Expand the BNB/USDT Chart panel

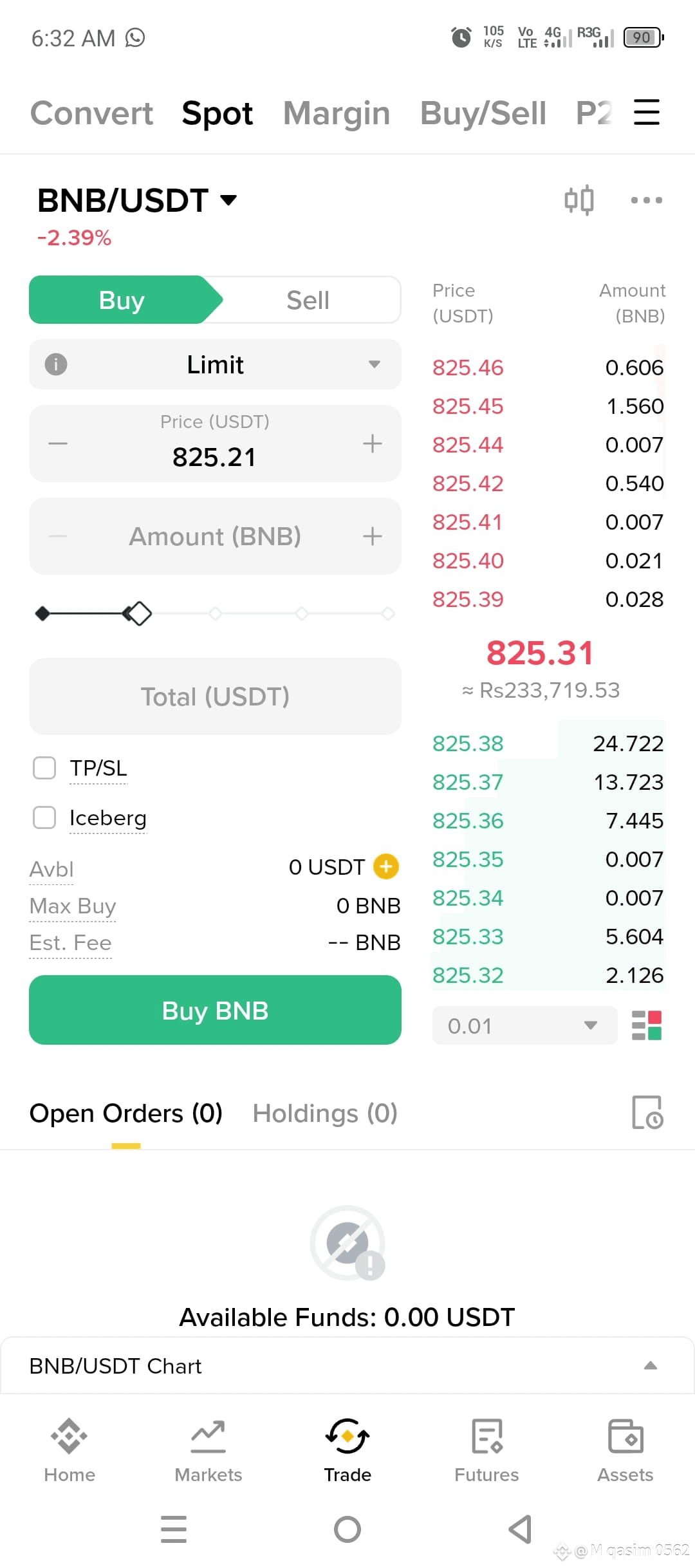click(347, 1365)
